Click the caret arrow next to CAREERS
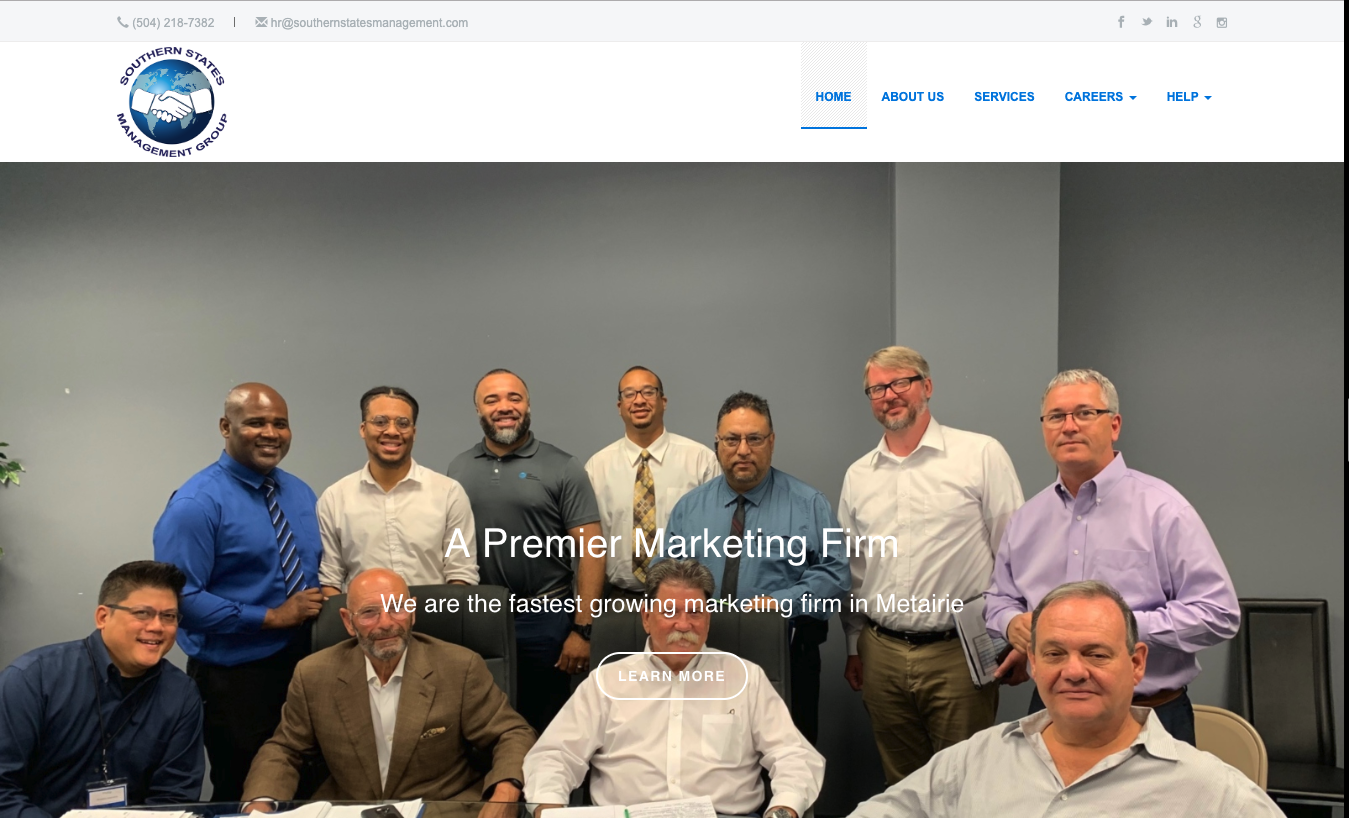The image size is (1349, 818). click(x=1132, y=98)
